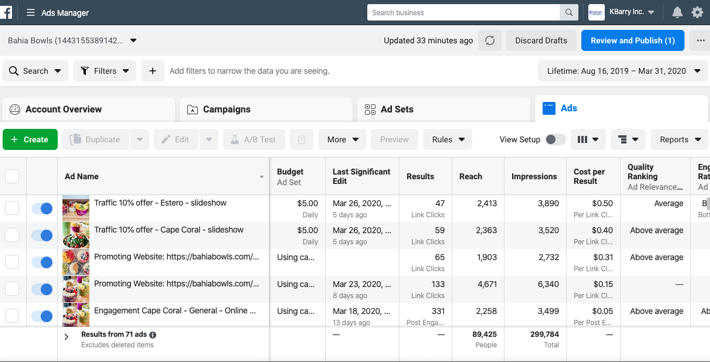Click the green Create button
Viewport: 710px width, 362px height.
click(30, 140)
